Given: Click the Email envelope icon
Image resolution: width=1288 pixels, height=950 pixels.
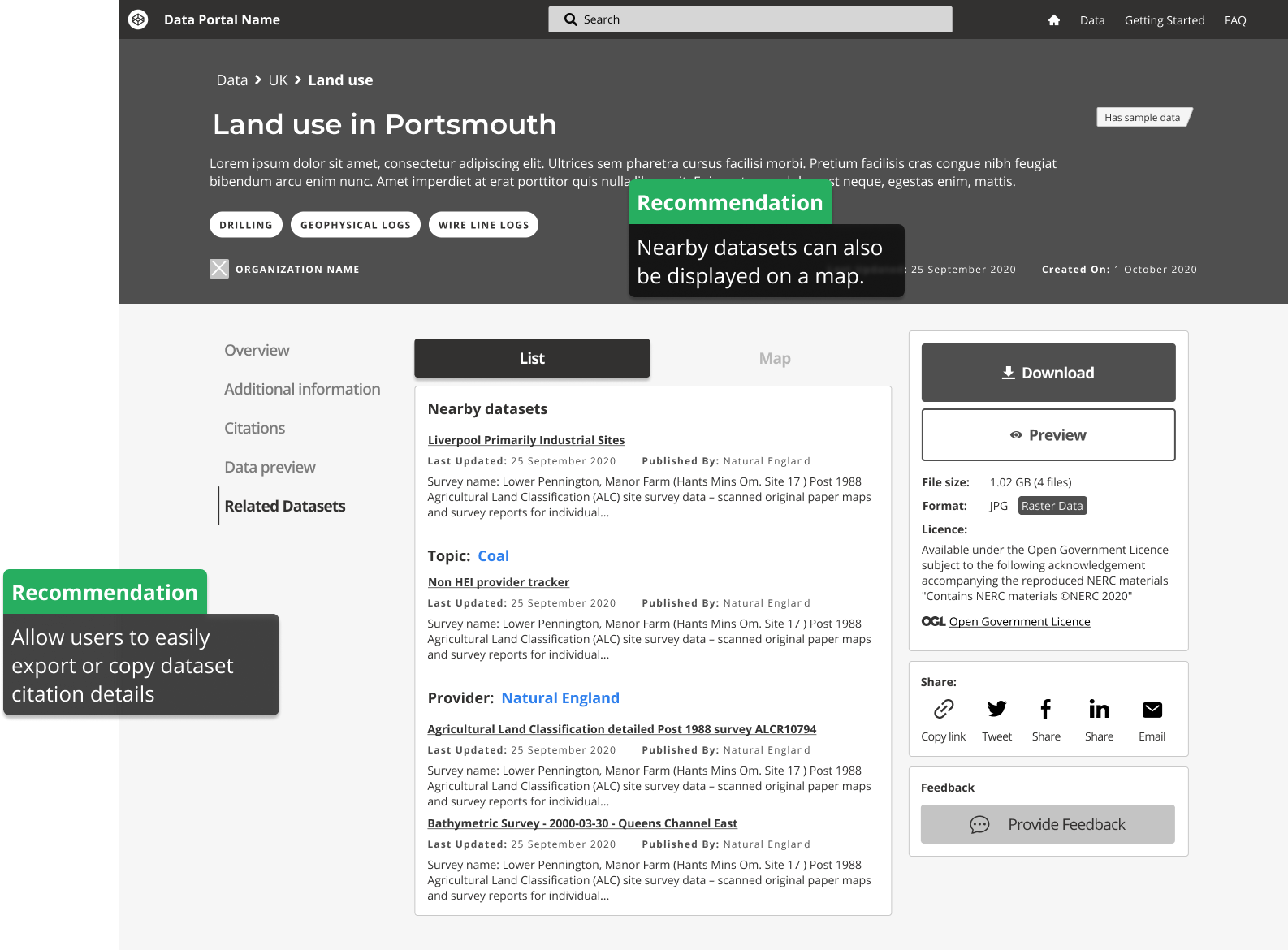Looking at the screenshot, I should [1152, 710].
